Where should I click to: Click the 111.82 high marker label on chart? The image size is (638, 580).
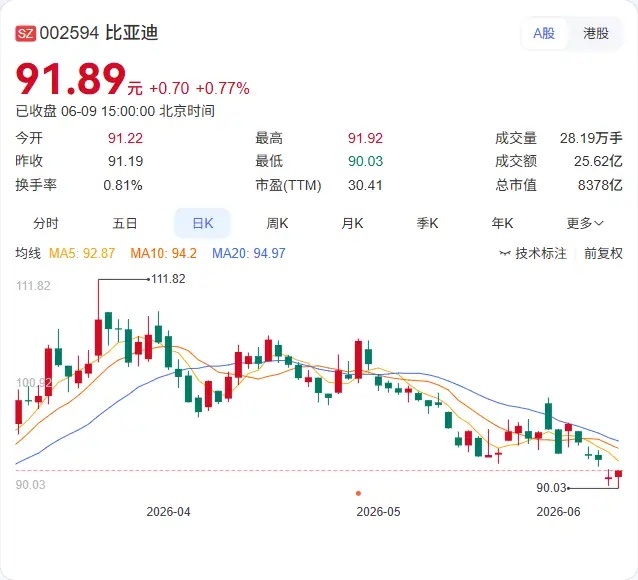pyautogui.click(x=168, y=279)
